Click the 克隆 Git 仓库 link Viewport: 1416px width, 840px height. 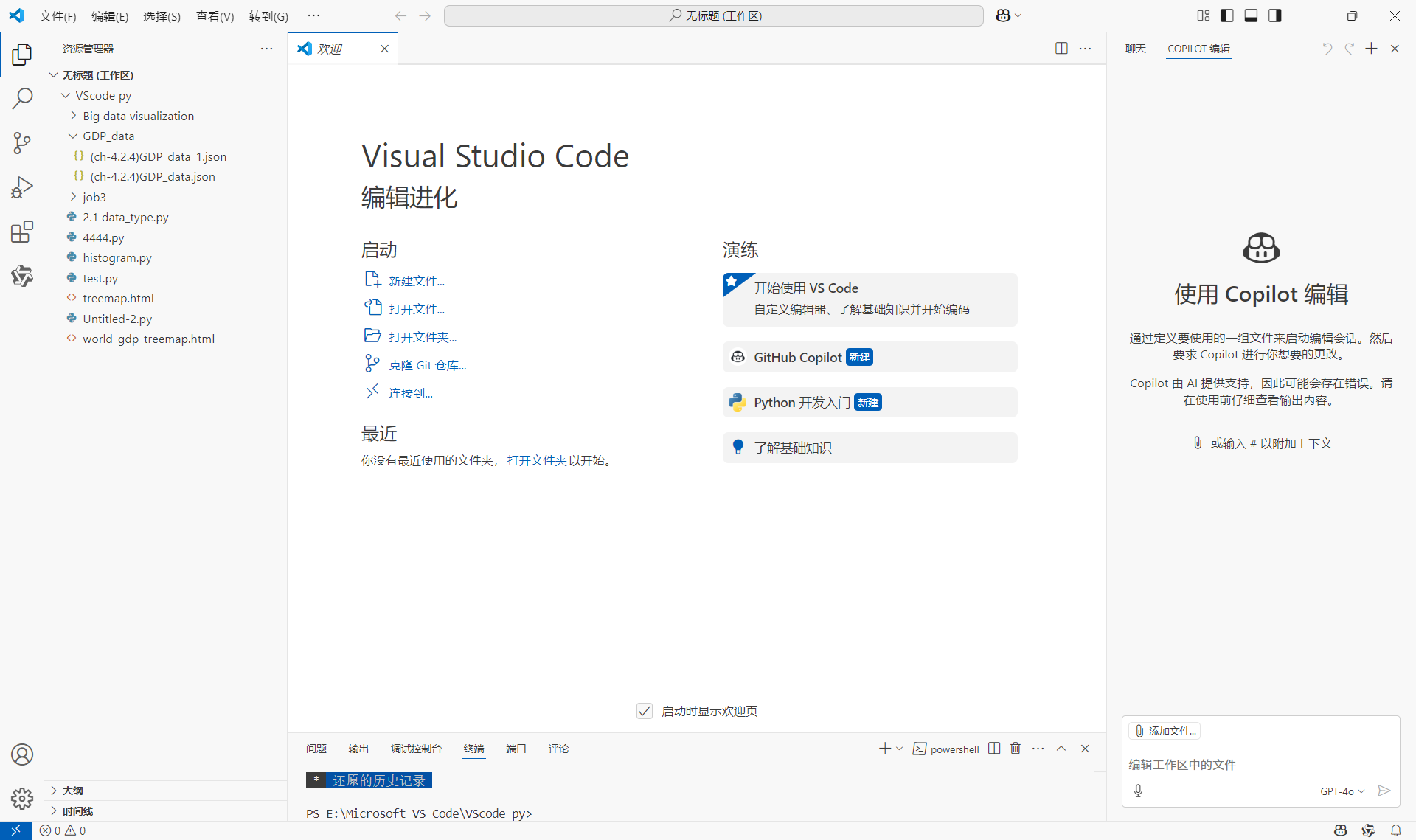(x=427, y=365)
